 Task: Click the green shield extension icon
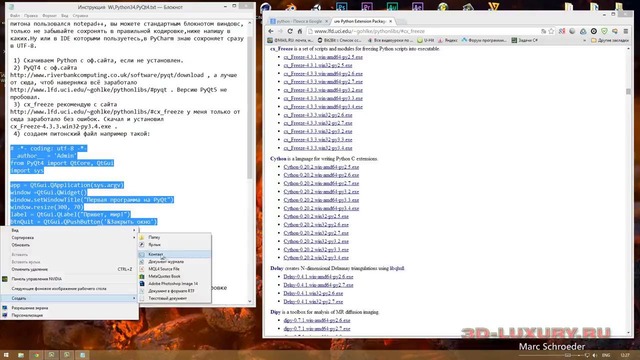click(604, 31)
